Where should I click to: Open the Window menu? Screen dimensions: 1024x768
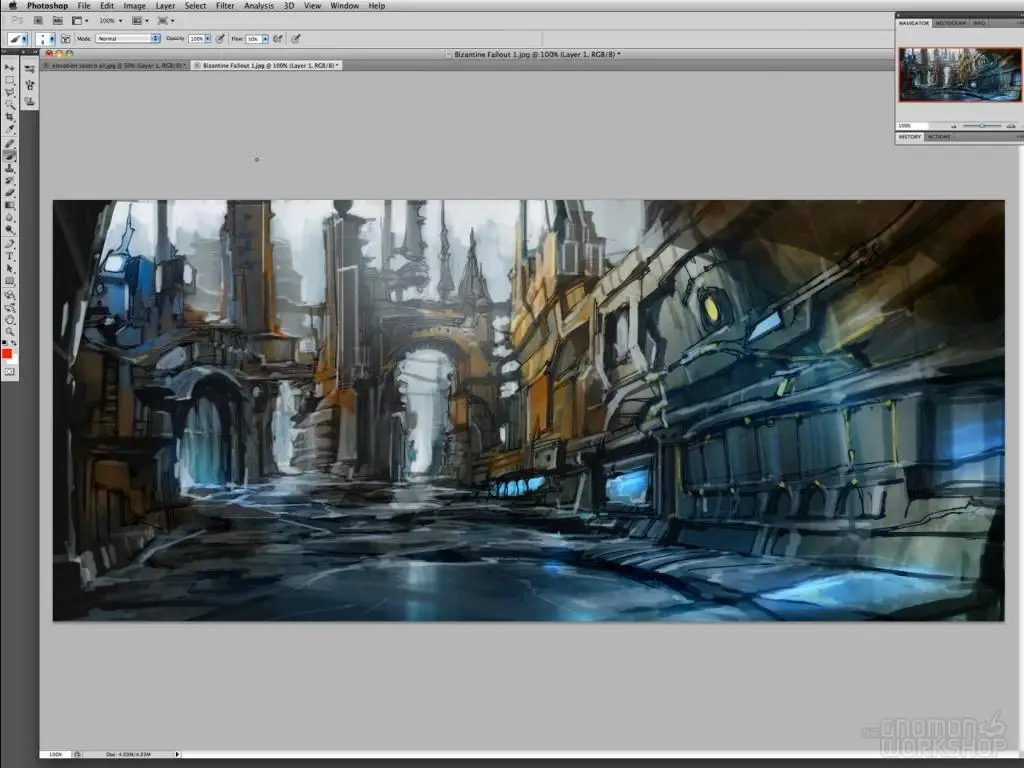344,6
